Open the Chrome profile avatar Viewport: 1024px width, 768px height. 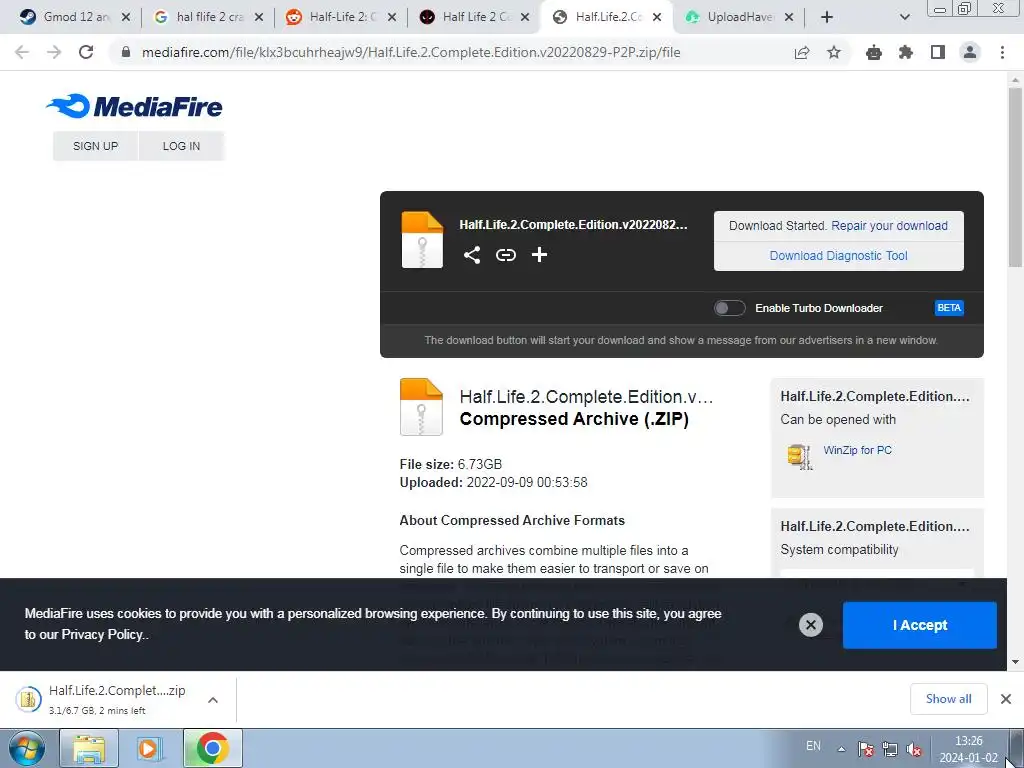[970, 52]
